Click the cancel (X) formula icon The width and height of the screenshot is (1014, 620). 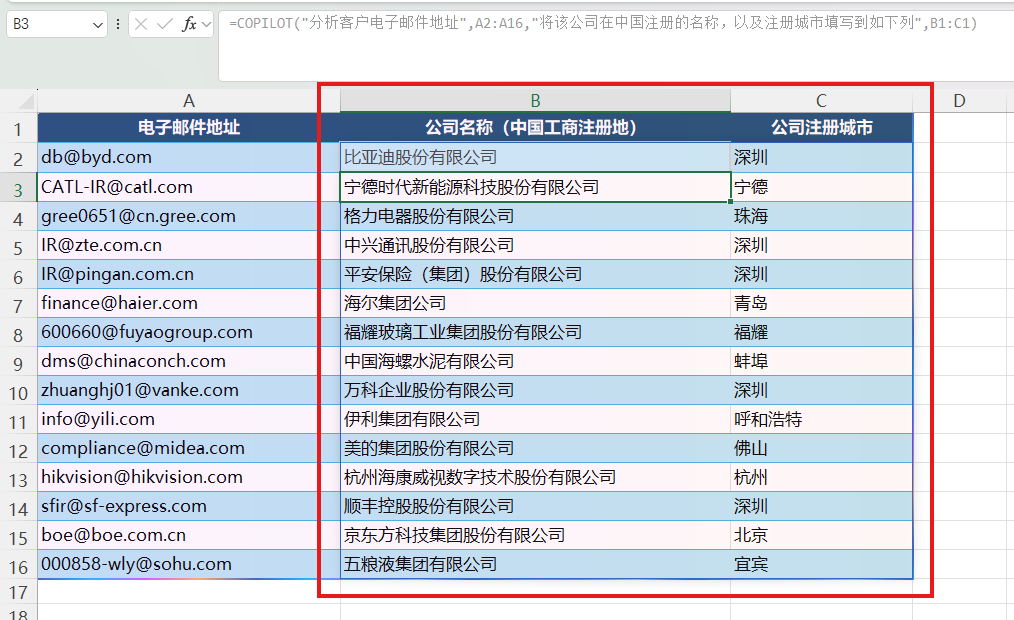141,25
